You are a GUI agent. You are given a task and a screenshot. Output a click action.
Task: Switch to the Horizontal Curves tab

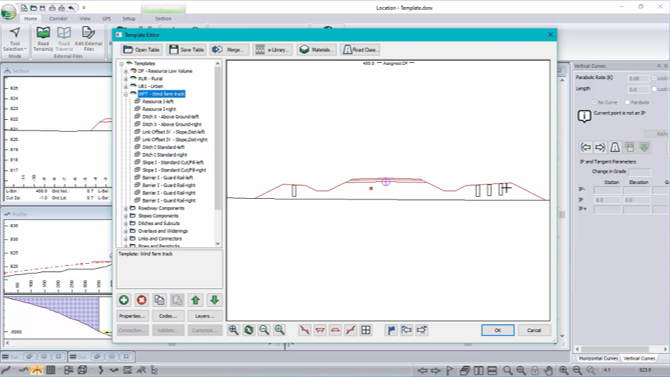[598, 358]
